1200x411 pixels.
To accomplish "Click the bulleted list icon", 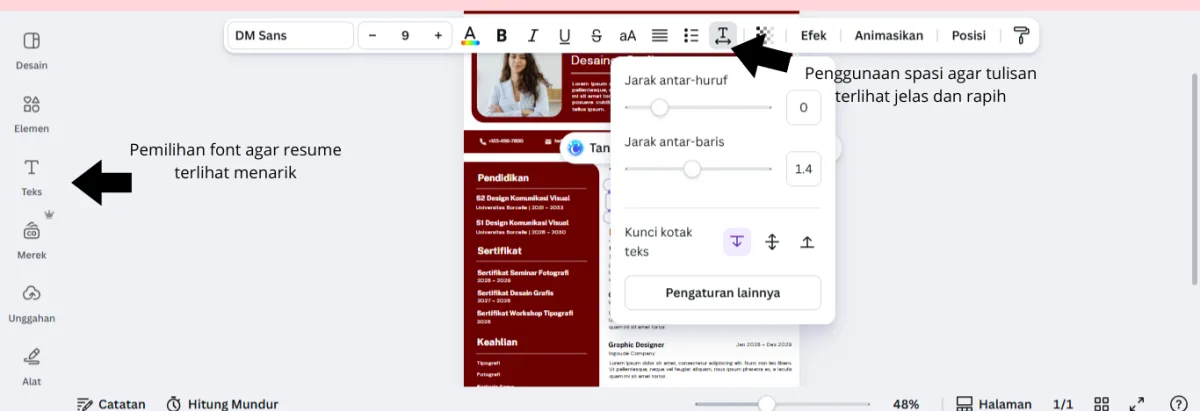I will coord(690,36).
